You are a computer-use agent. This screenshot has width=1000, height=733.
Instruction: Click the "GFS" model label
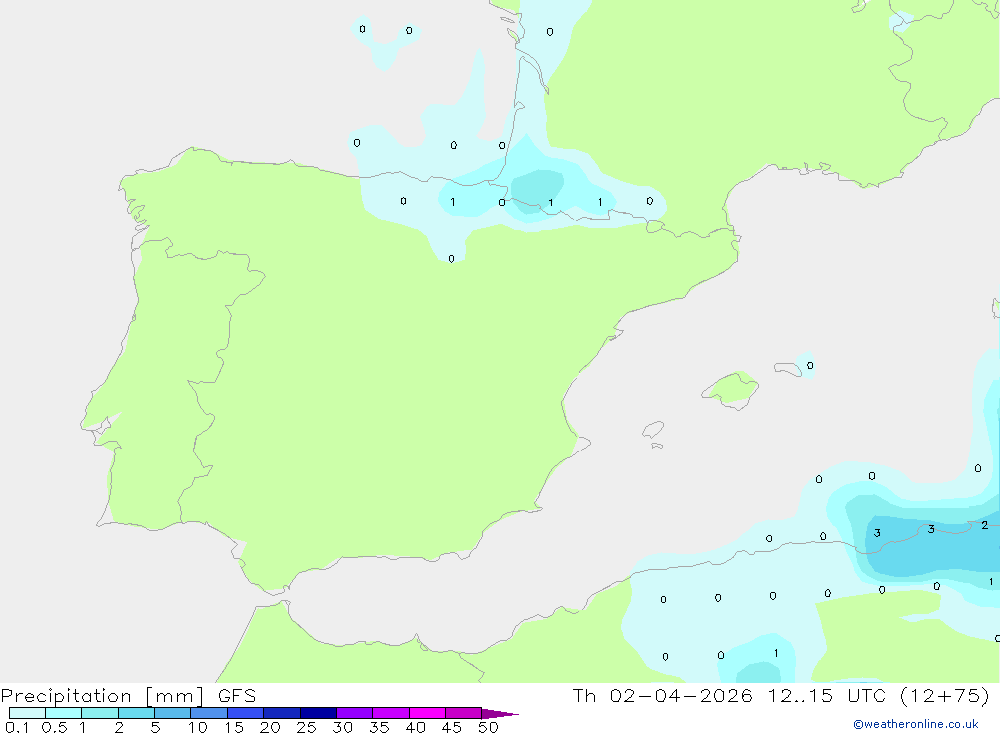237,696
